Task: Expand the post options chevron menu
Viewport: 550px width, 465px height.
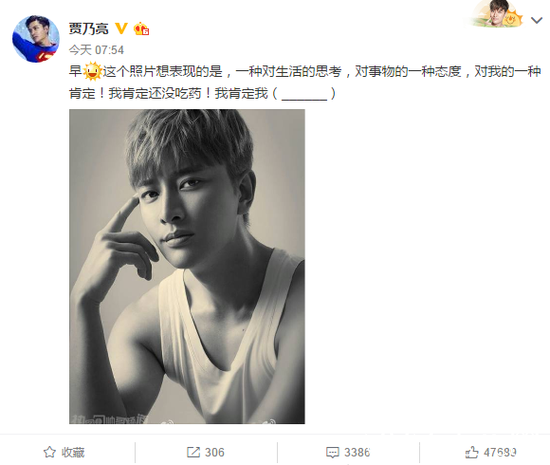Action: [537, 20]
